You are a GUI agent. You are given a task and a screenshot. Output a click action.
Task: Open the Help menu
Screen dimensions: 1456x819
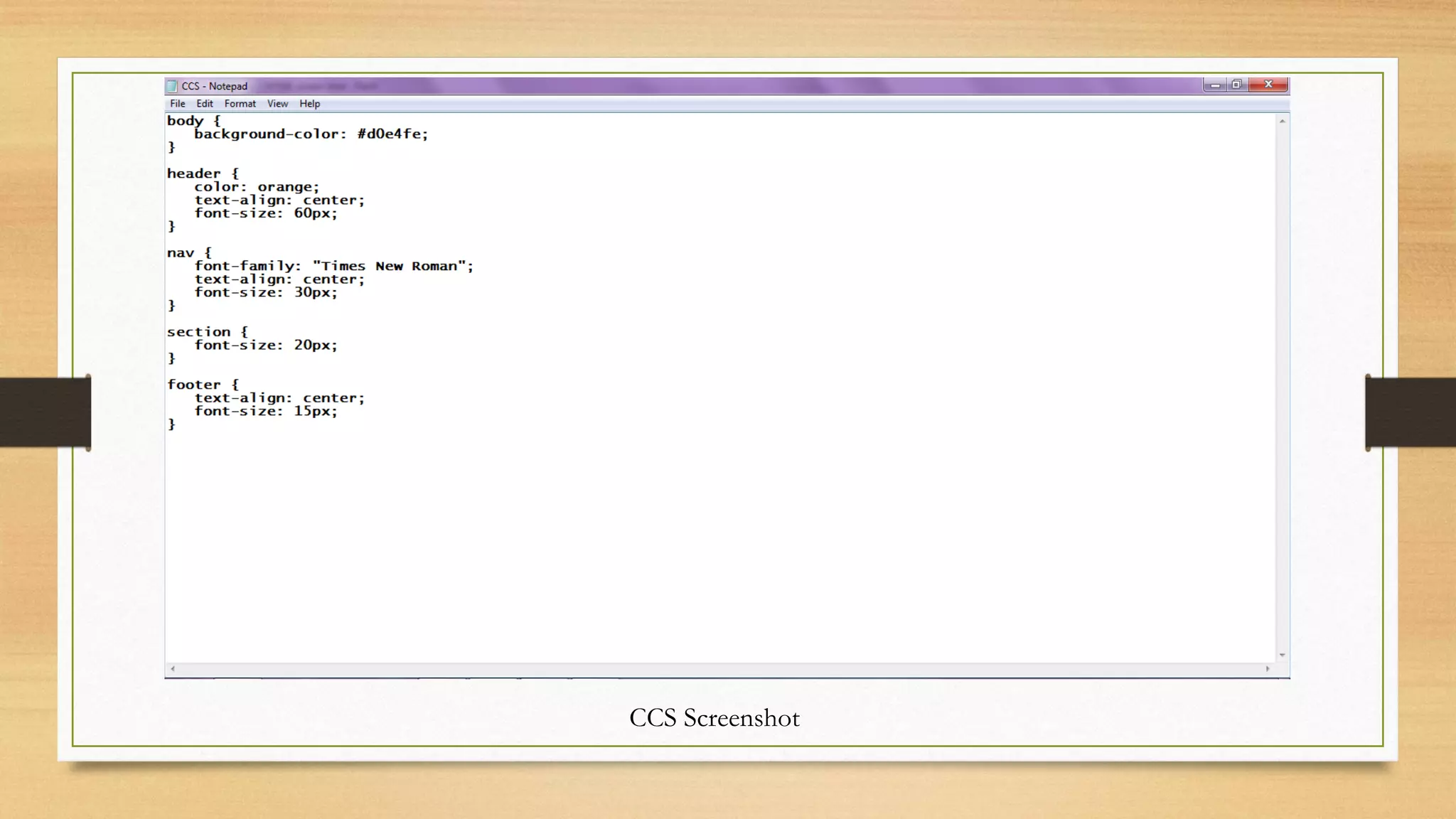coord(309,104)
